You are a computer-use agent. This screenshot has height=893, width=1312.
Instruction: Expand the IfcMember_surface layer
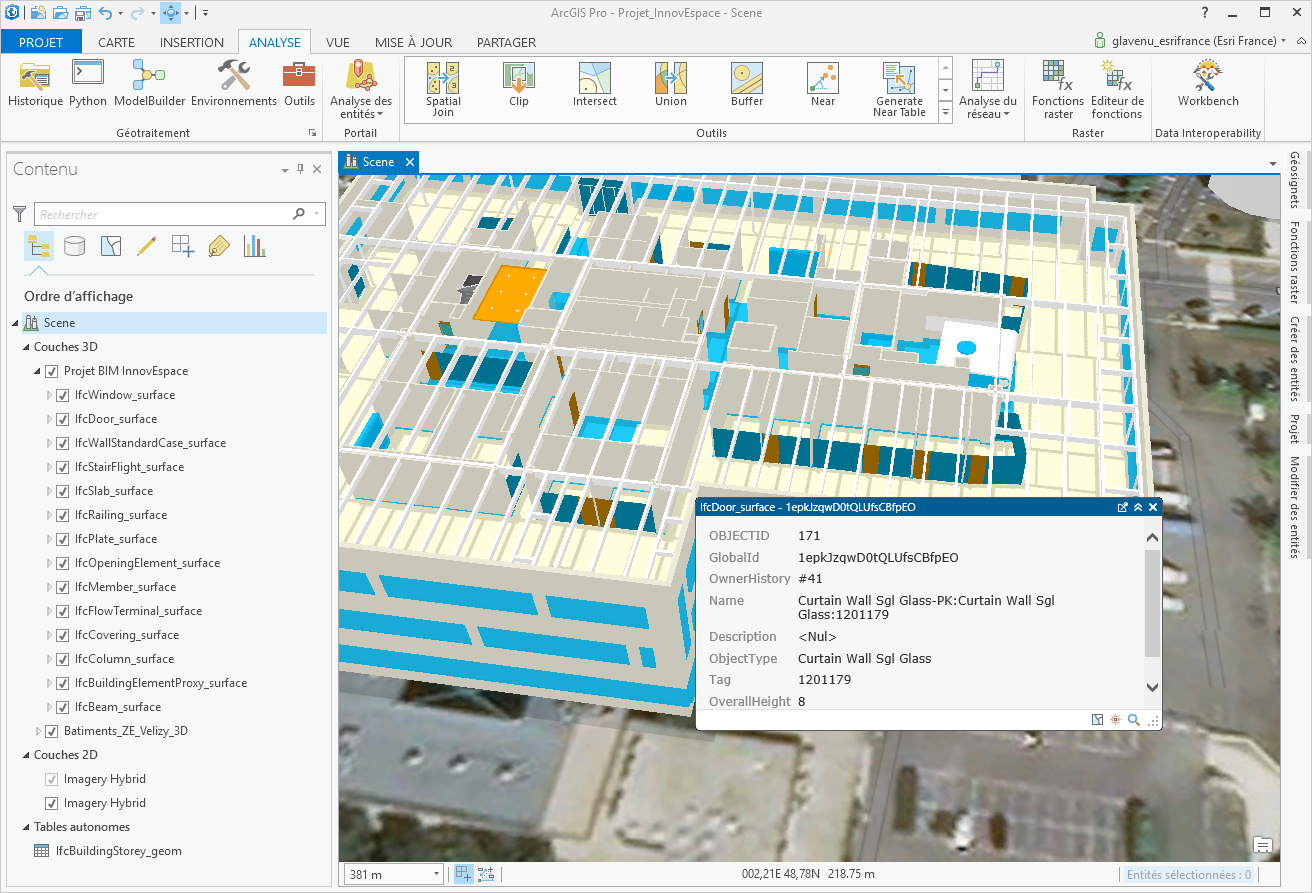click(49, 587)
